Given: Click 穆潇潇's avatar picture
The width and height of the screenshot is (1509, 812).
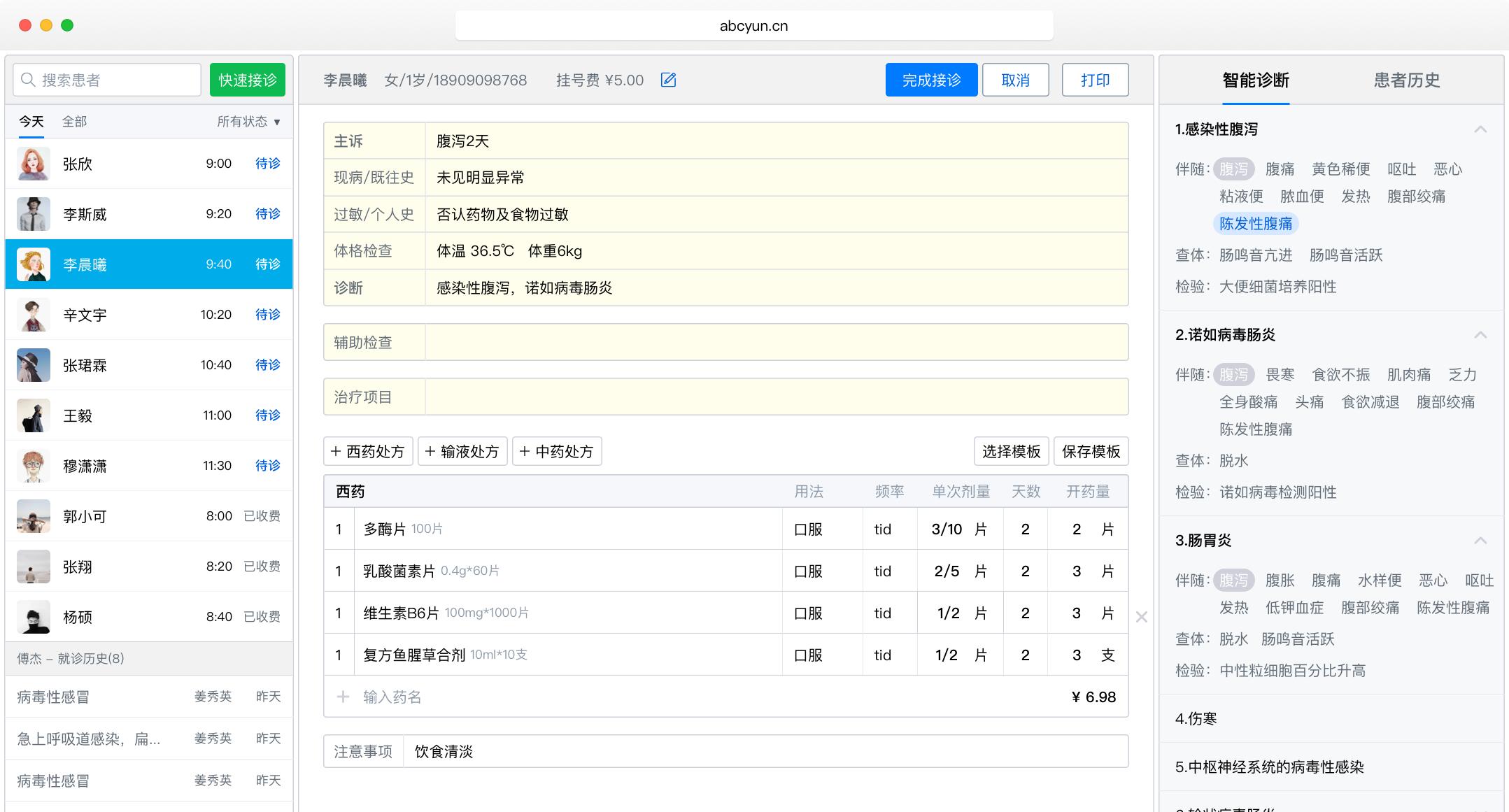Looking at the screenshot, I should point(34,466).
